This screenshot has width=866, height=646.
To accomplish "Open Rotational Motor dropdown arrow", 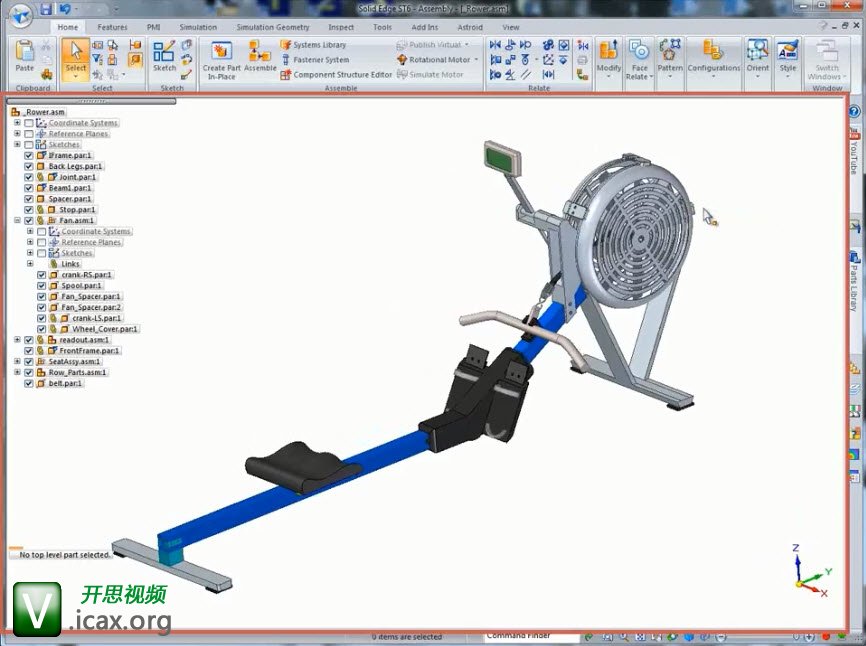I will (476, 60).
